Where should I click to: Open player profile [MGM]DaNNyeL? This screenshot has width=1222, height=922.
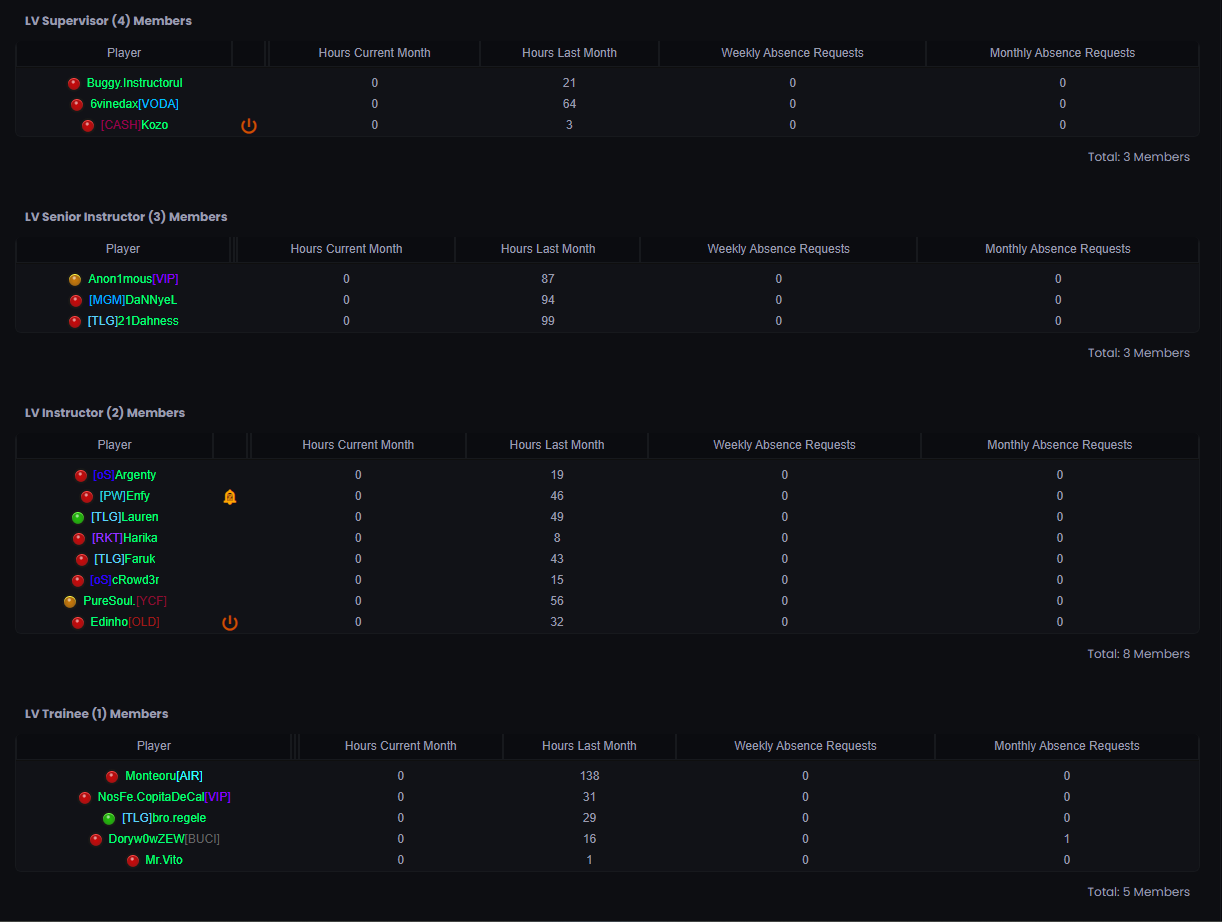pyautogui.click(x=133, y=300)
